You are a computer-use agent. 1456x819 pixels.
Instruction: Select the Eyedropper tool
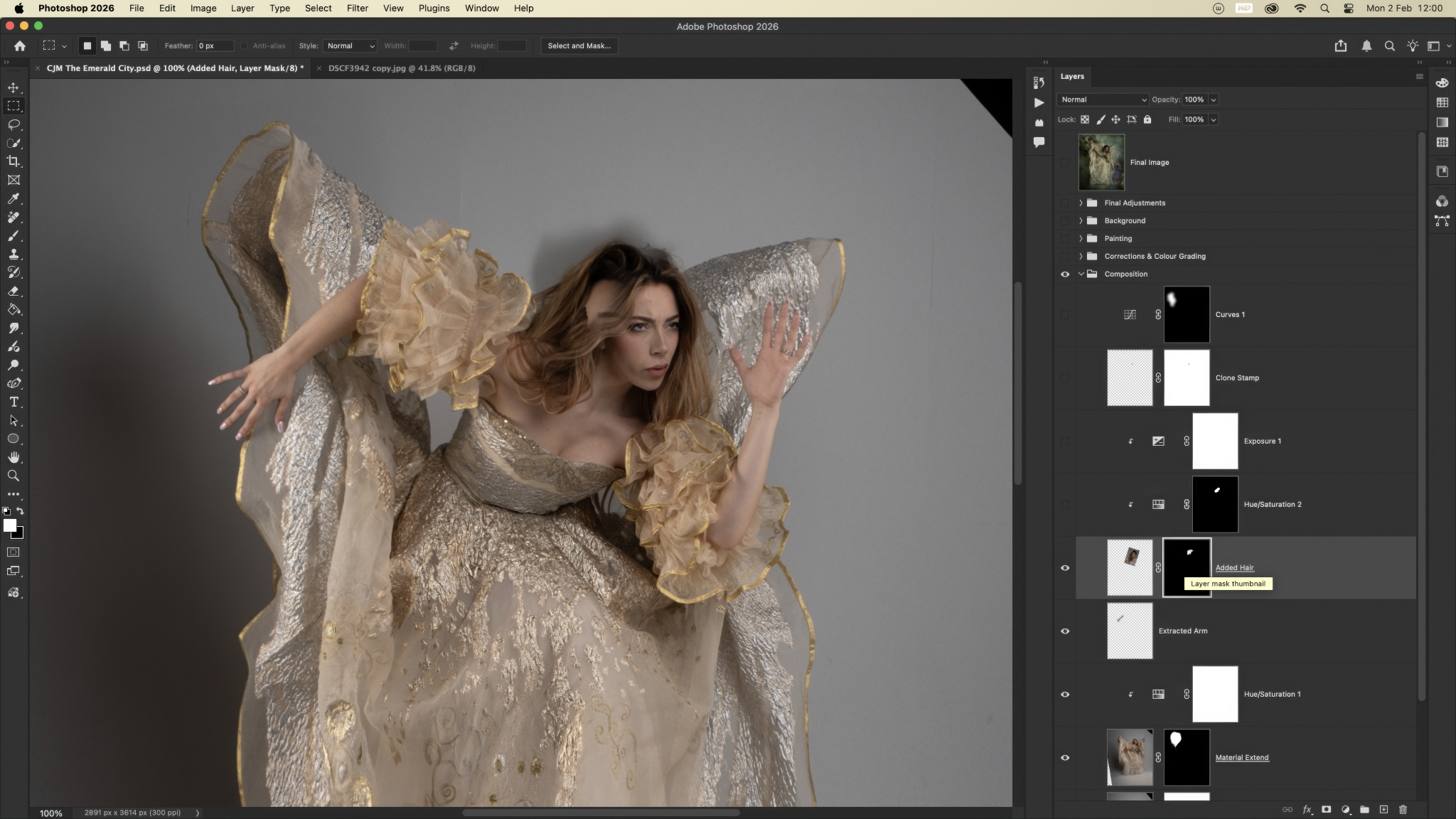(x=14, y=198)
